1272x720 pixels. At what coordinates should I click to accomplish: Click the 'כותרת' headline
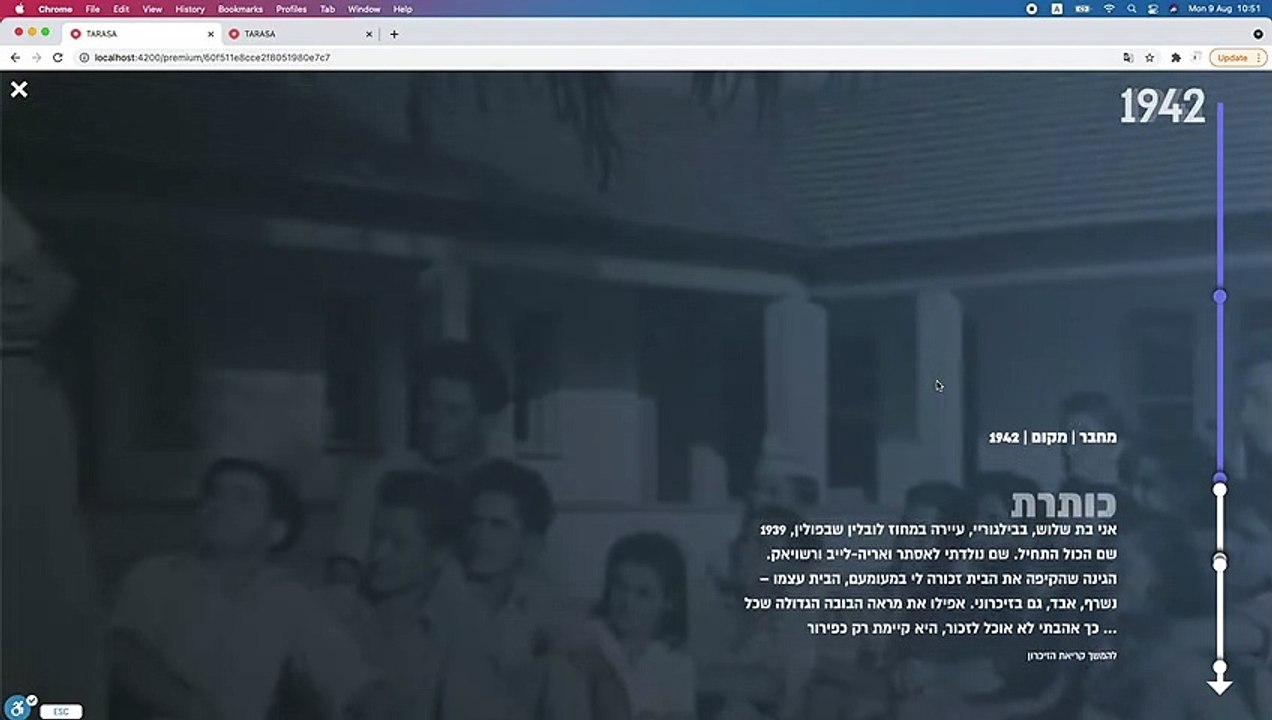tap(1063, 503)
